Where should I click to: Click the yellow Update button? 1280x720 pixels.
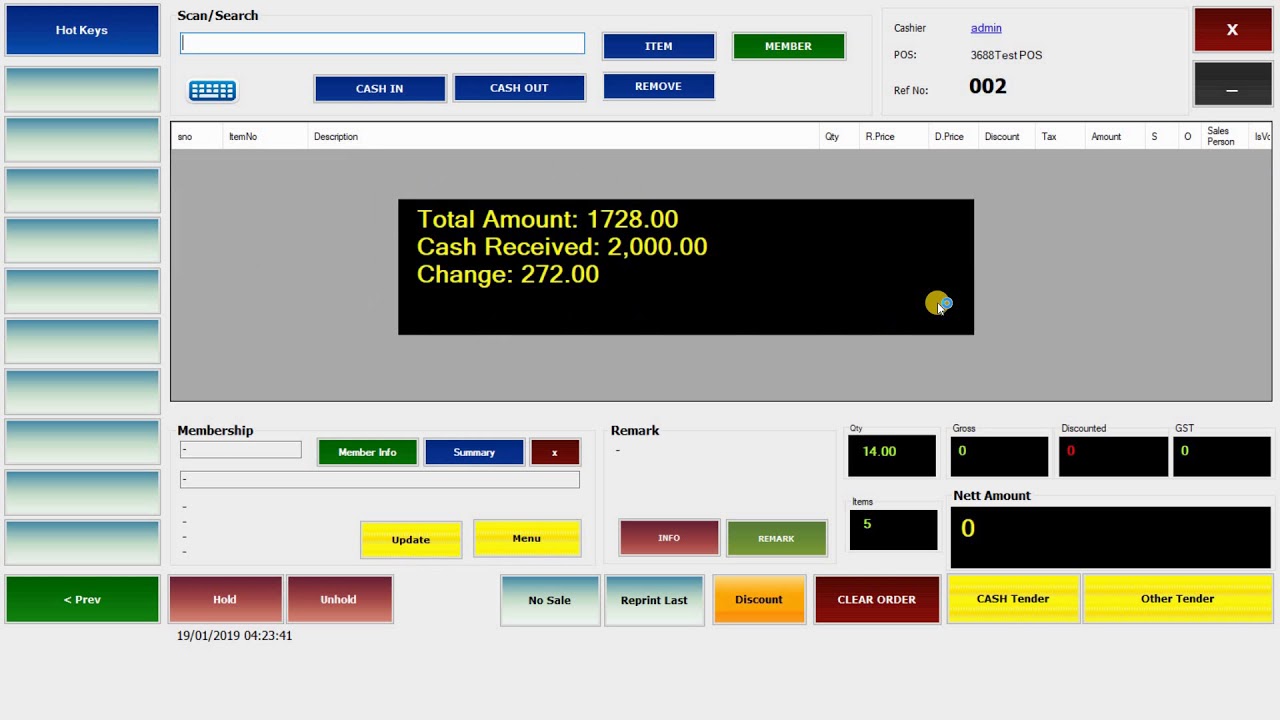tap(411, 540)
